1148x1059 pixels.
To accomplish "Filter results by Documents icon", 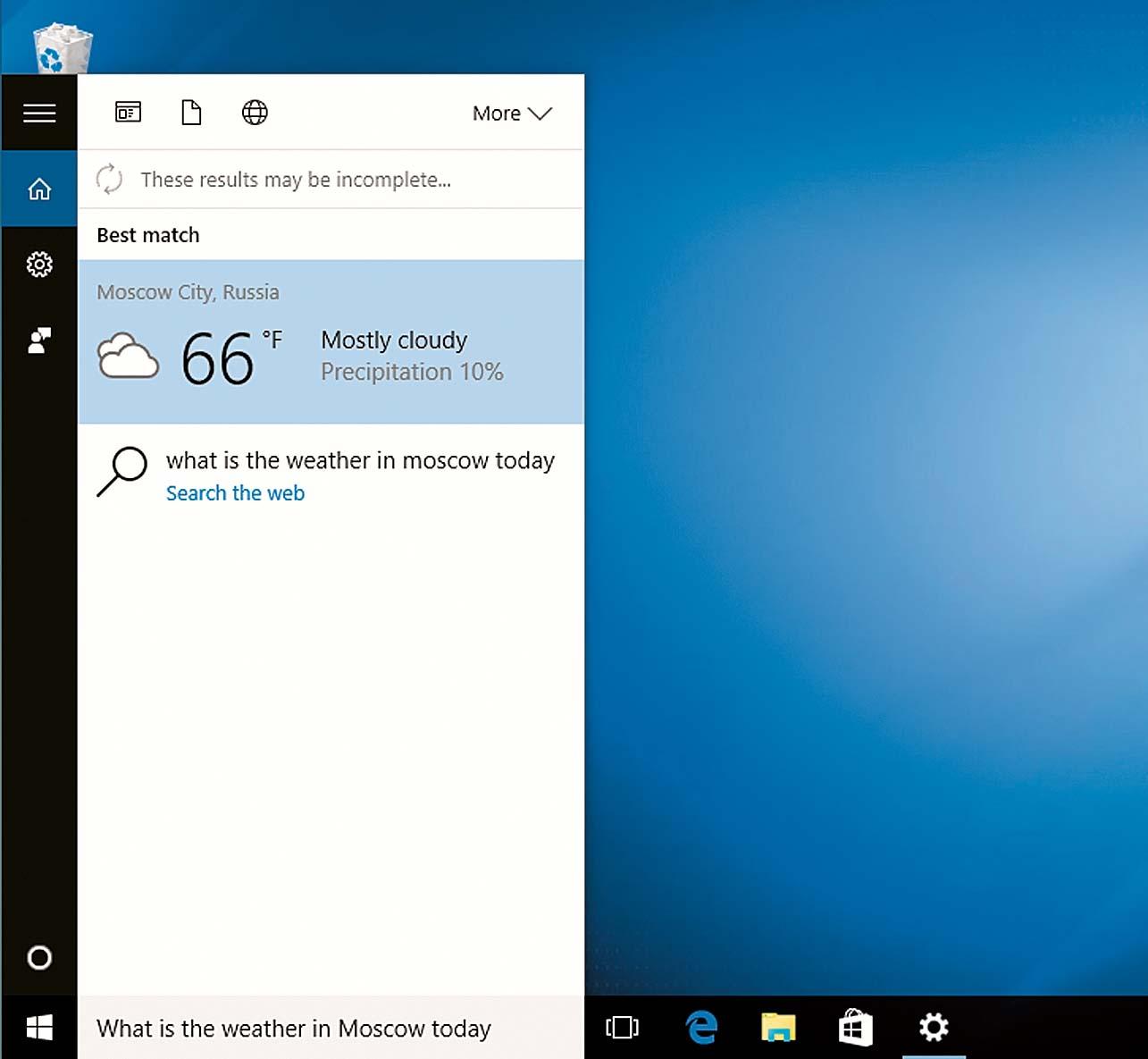I will coord(191,113).
